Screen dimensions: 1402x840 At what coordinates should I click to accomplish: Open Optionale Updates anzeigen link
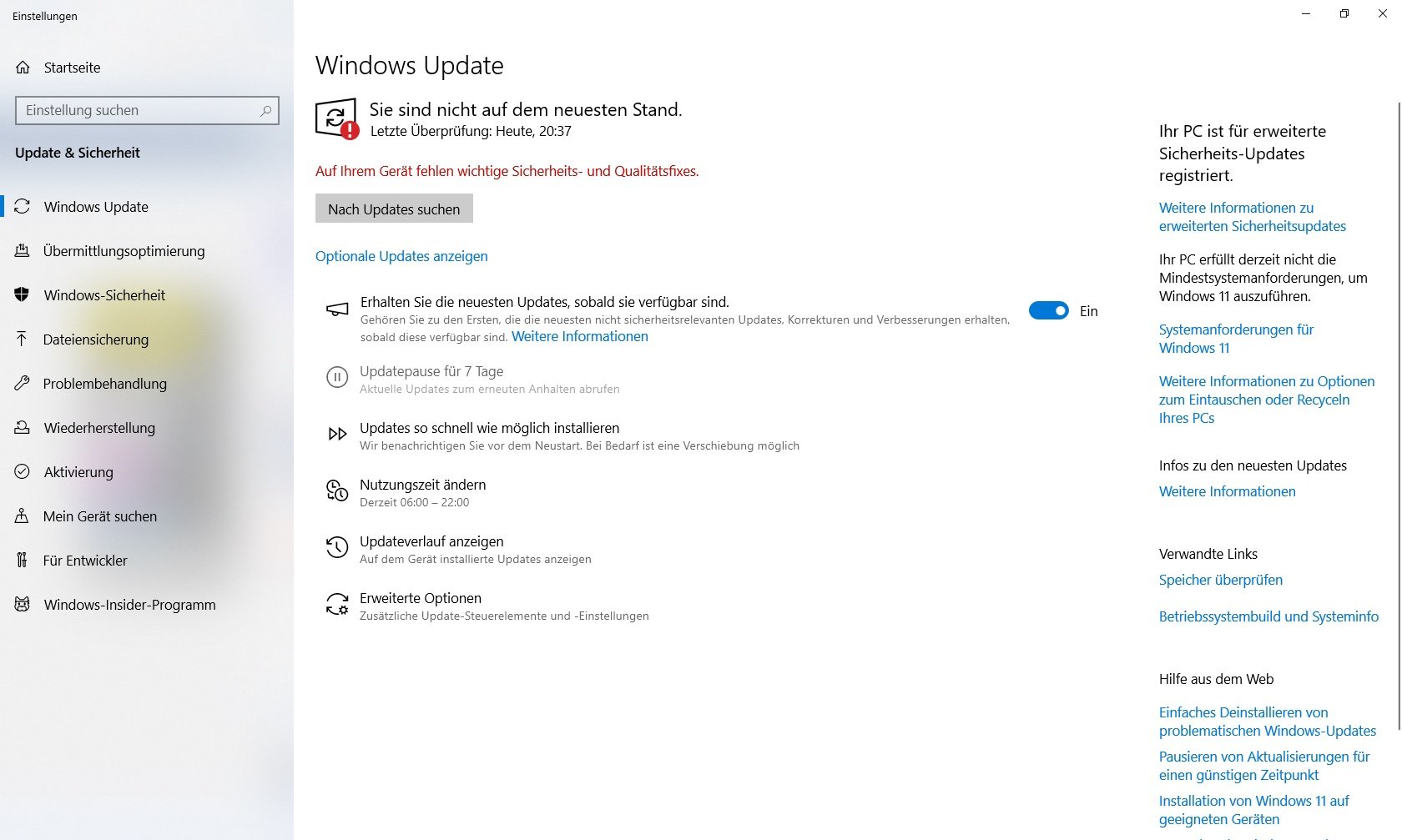pyautogui.click(x=401, y=256)
